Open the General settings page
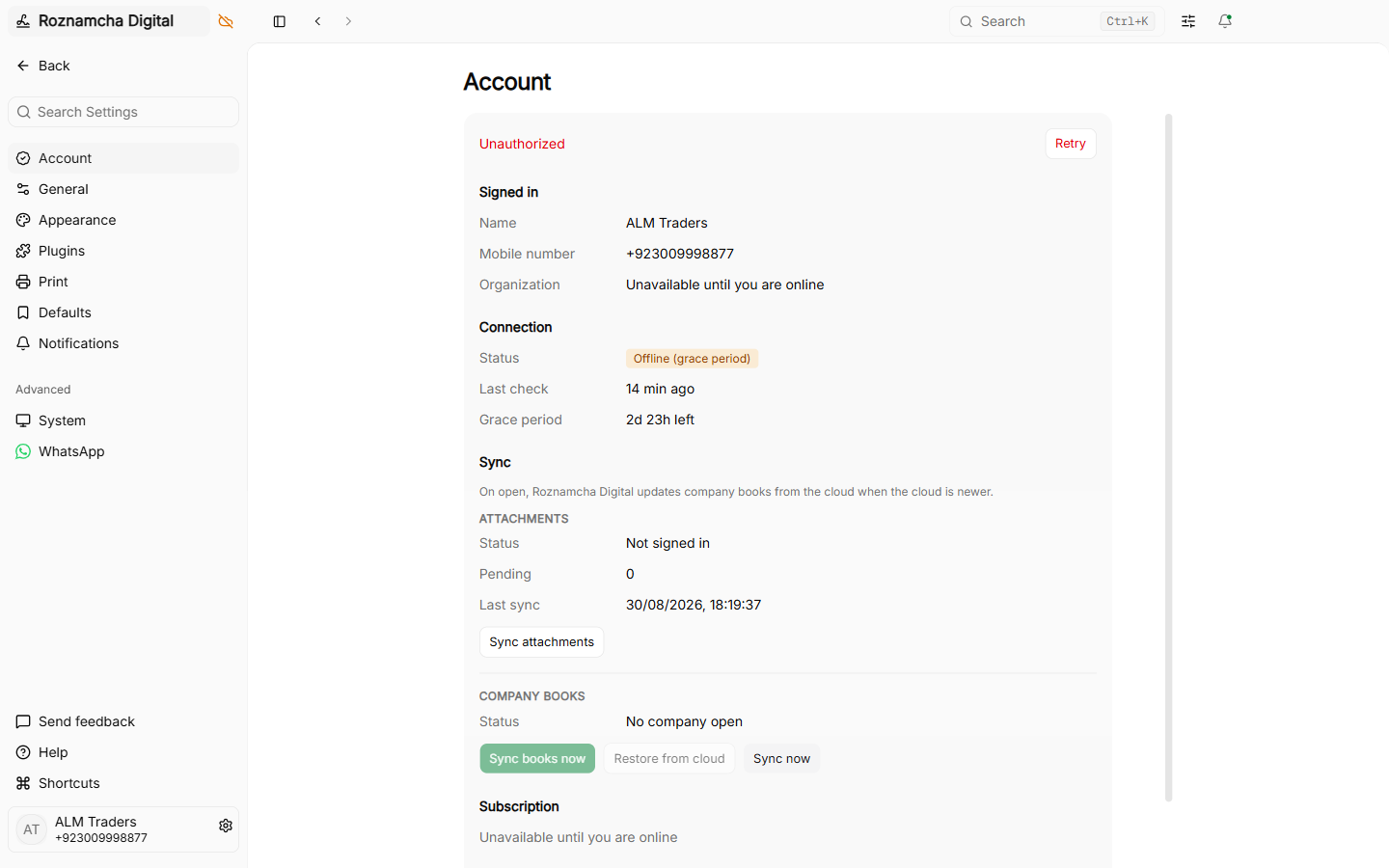Image resolution: width=1389 pixels, height=868 pixels. tap(123, 189)
